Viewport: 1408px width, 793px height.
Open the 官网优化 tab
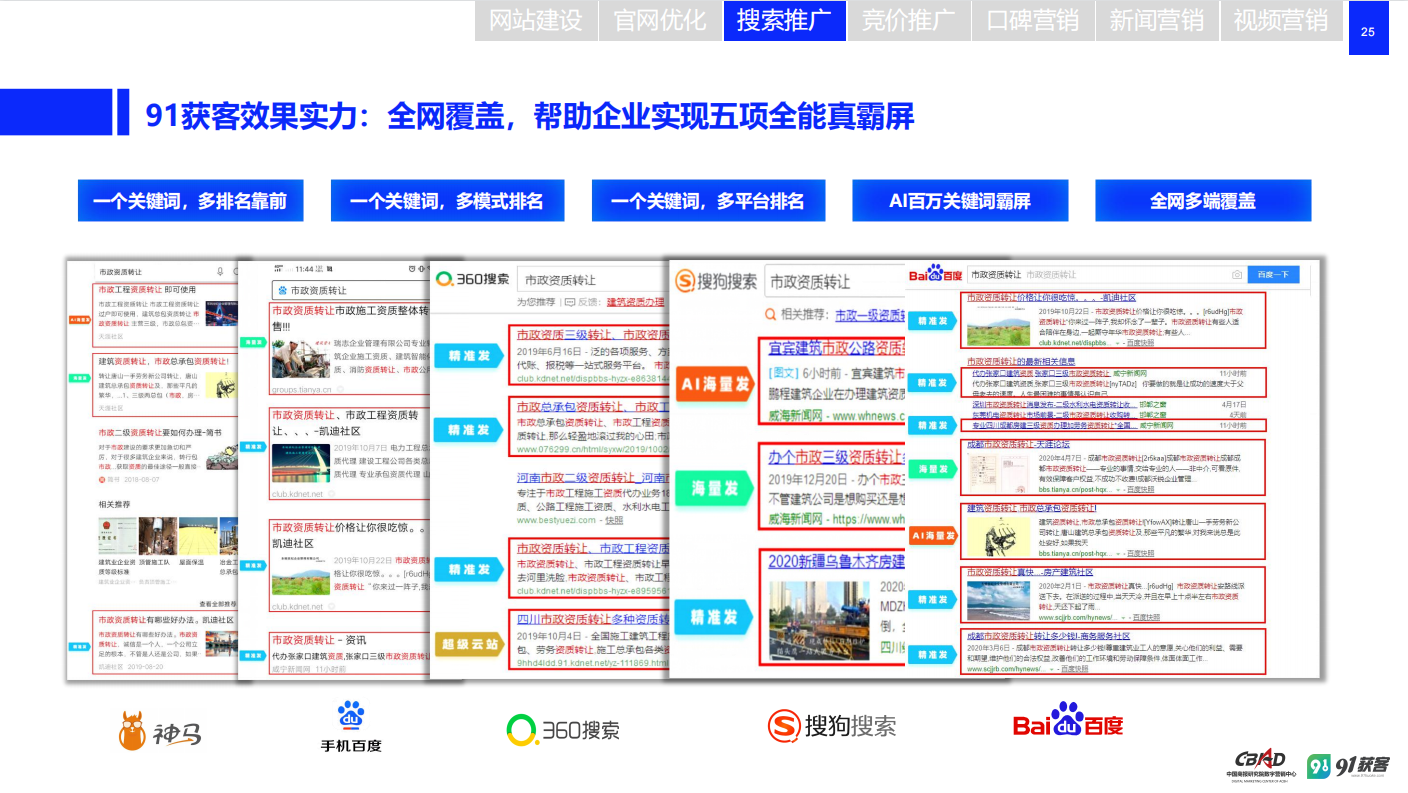pos(660,20)
